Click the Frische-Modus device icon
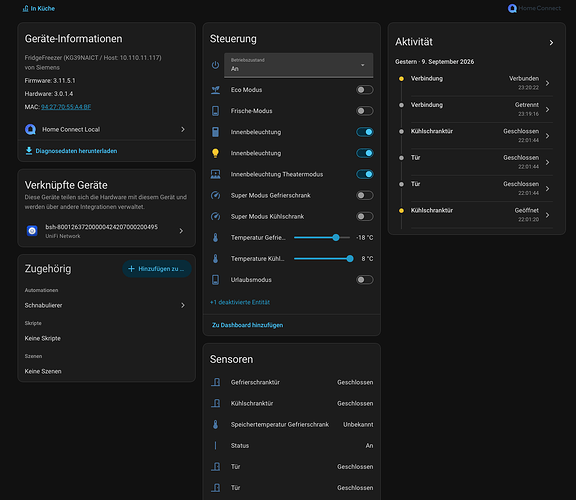 coord(216,111)
